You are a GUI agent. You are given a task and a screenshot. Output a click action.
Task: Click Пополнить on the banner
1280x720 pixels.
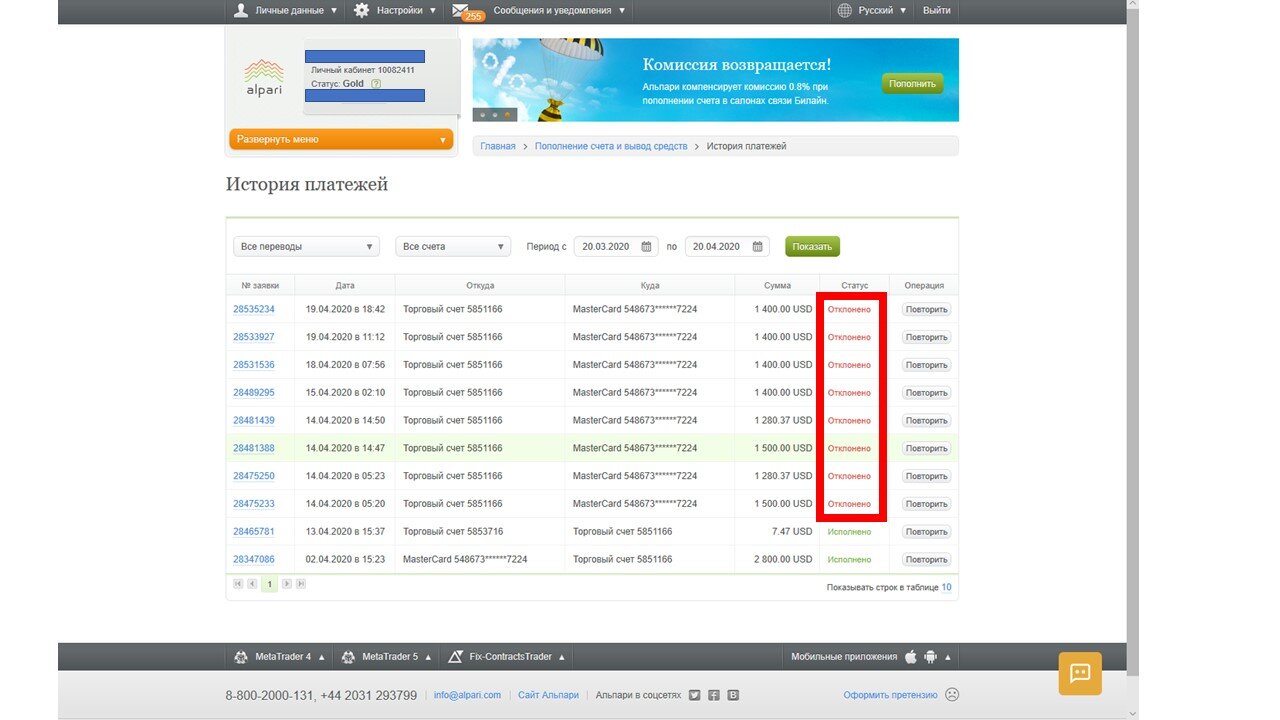pyautogui.click(x=912, y=84)
